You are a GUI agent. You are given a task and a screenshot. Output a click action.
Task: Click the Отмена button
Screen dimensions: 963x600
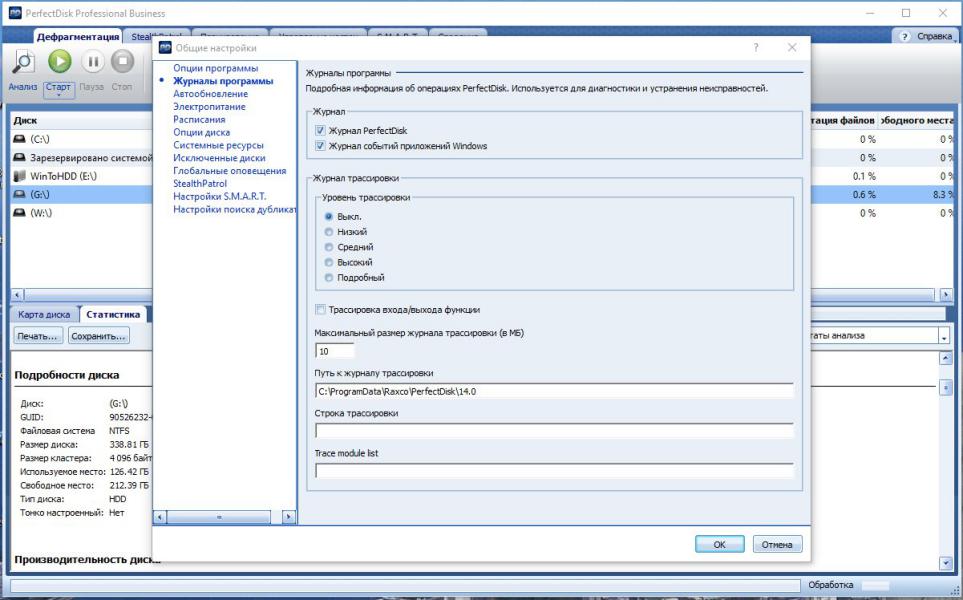point(777,544)
